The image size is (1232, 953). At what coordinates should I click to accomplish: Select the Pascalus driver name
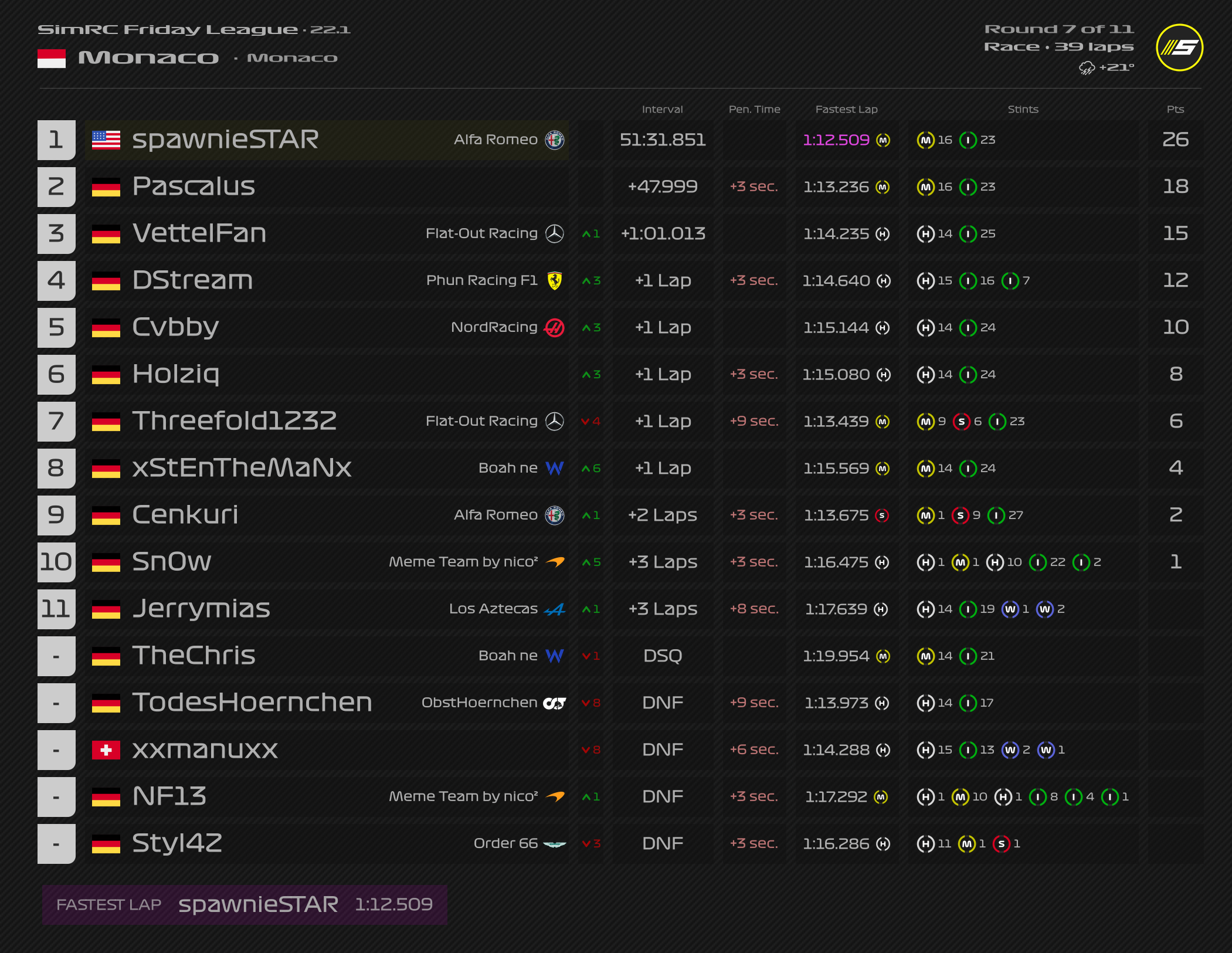(194, 186)
